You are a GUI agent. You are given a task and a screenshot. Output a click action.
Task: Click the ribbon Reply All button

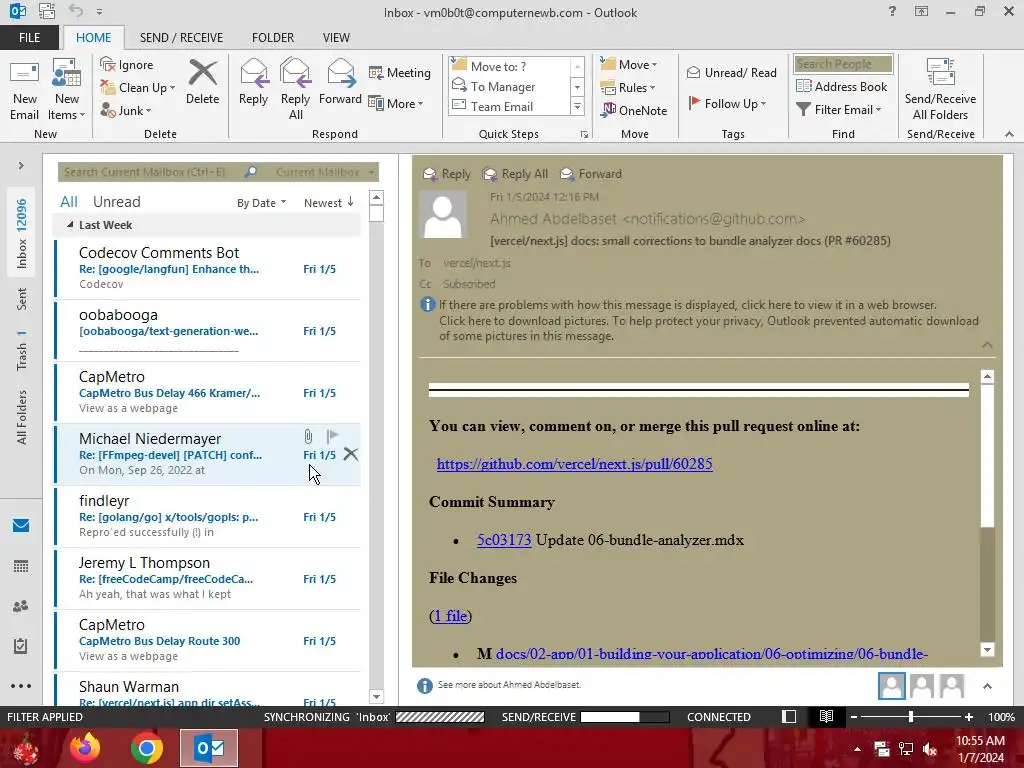[295, 90]
